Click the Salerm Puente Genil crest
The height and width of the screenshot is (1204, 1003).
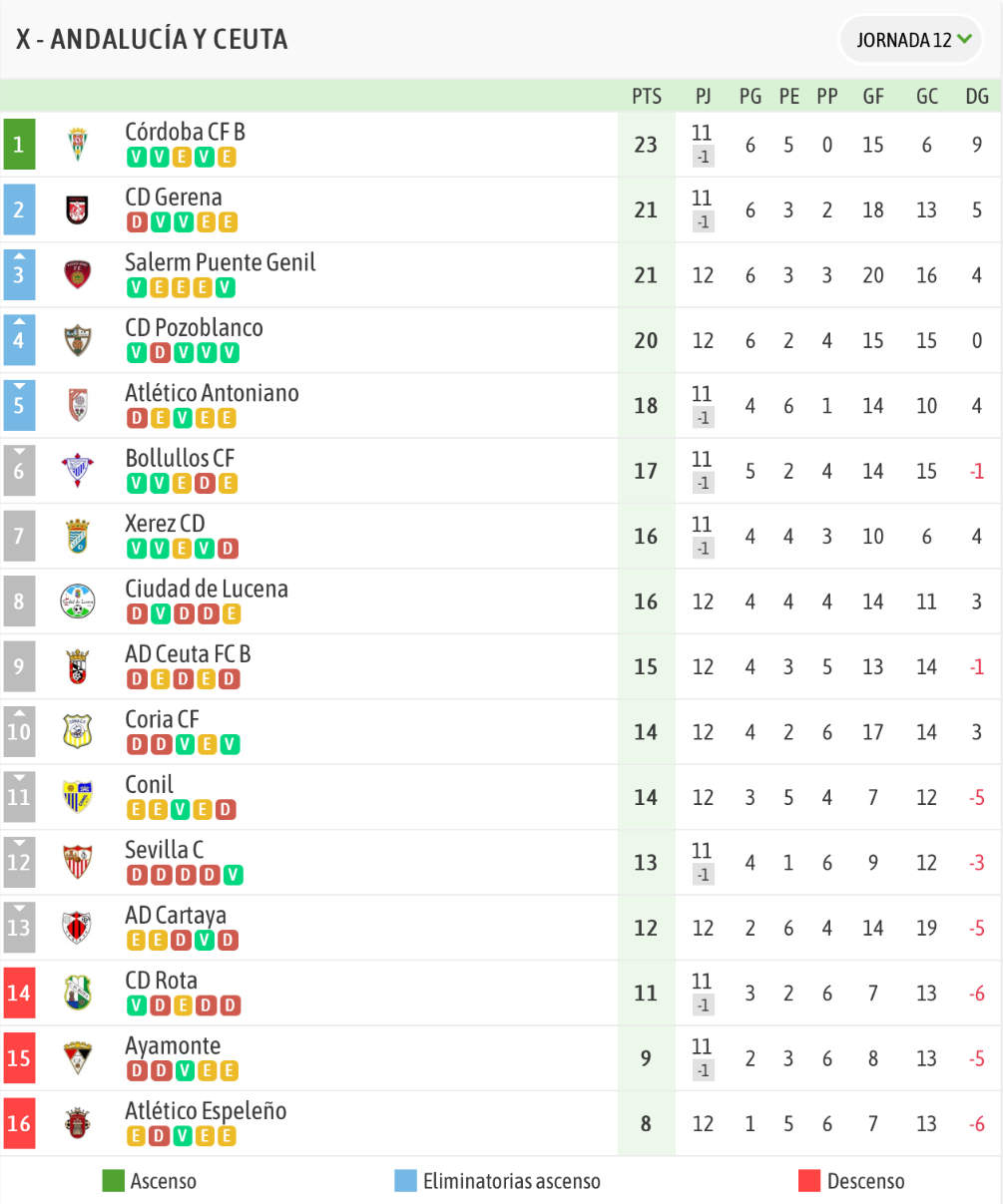point(78,274)
